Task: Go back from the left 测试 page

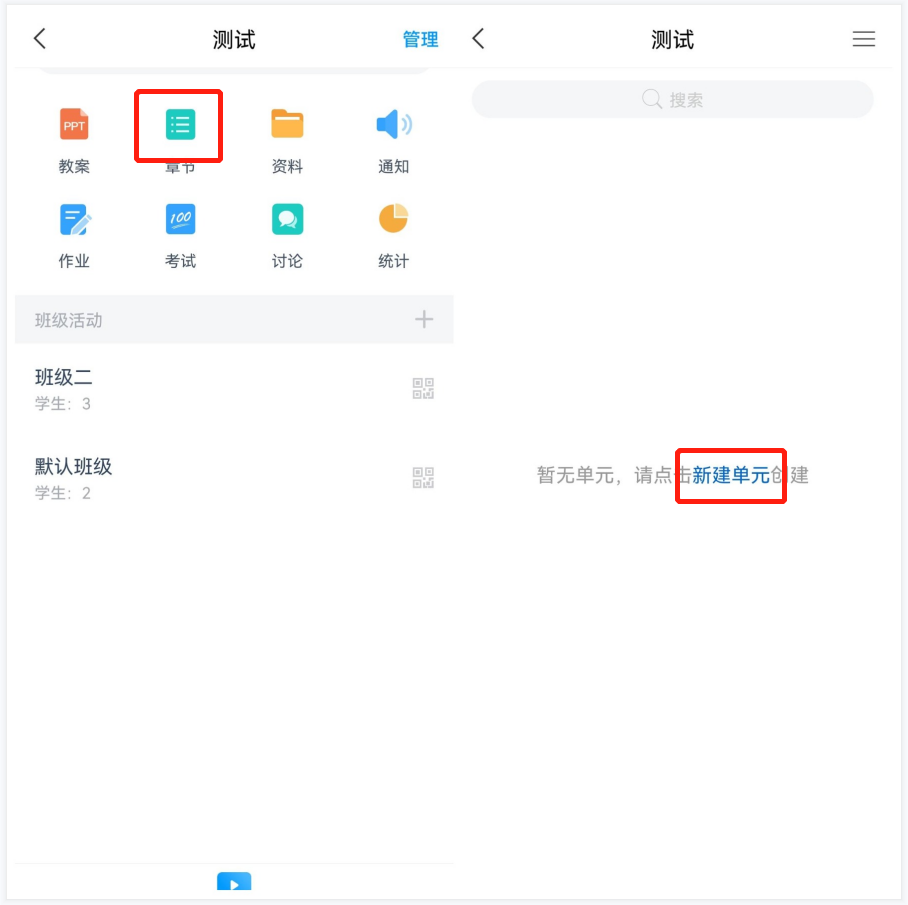Action: 39,39
